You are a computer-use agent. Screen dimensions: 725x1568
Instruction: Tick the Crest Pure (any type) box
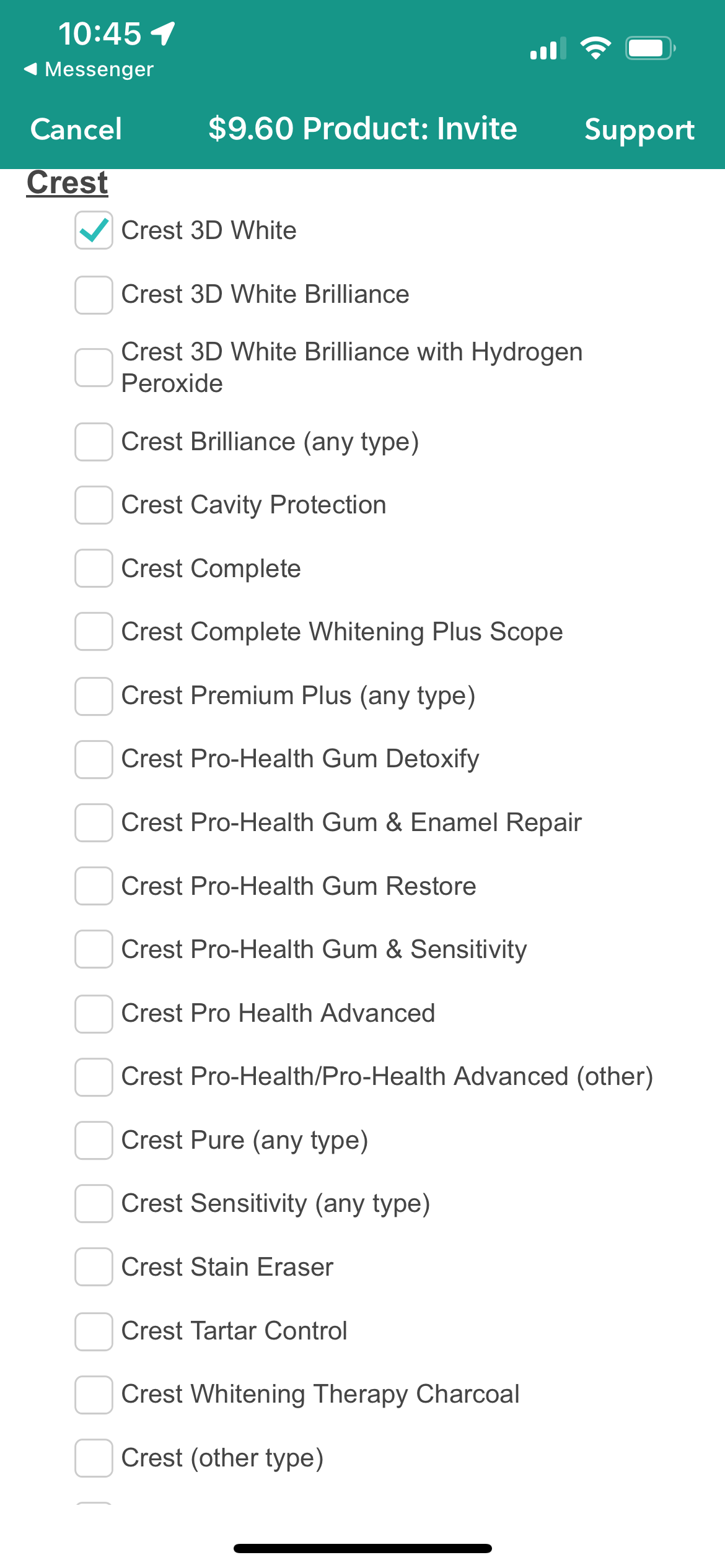pos(94,1140)
